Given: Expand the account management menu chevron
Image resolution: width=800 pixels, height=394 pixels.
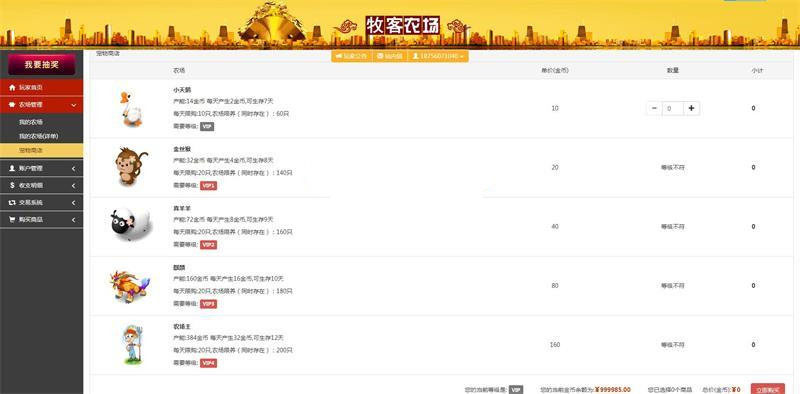Looking at the screenshot, I should (73, 168).
